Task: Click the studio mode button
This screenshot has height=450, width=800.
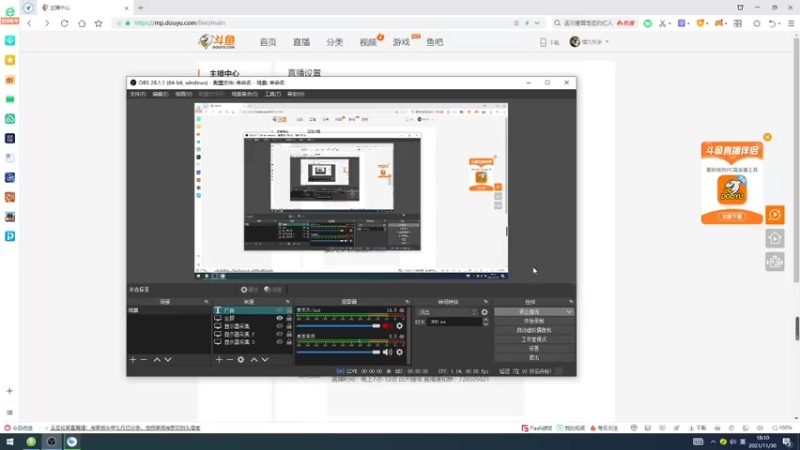Action: pyautogui.click(x=534, y=339)
